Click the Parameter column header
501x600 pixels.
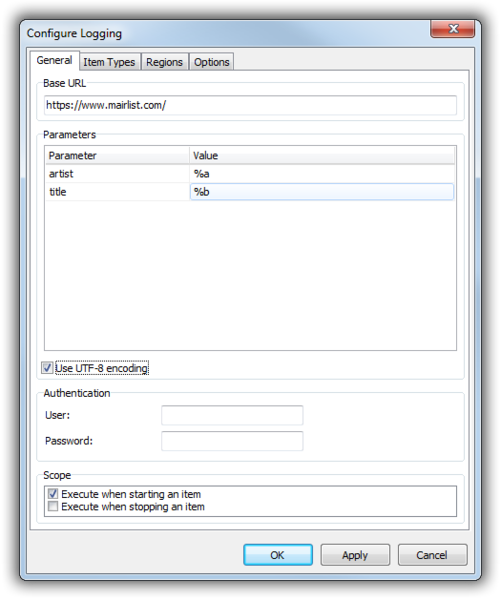[117, 155]
